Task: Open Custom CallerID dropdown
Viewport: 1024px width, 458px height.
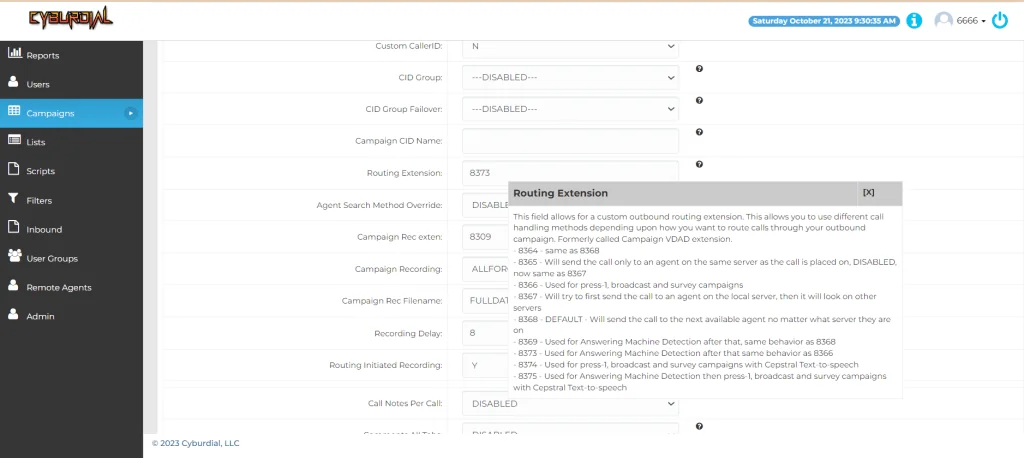Action: 570,46
